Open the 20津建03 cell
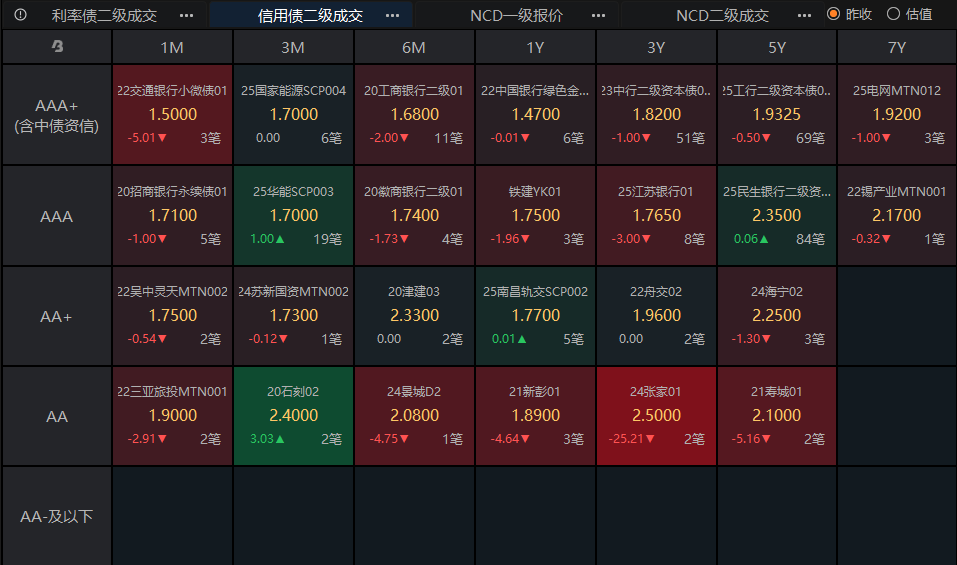This screenshot has height=565, width=957. tap(414, 316)
